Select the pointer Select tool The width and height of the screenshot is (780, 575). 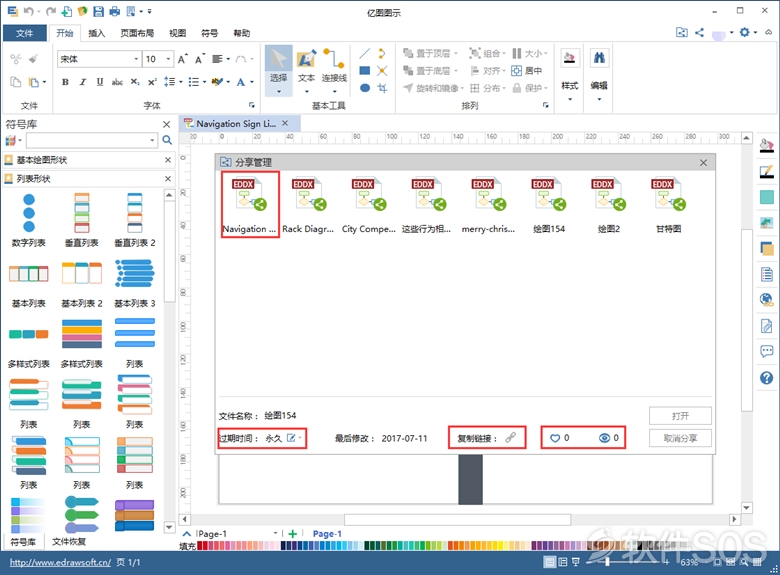[278, 70]
